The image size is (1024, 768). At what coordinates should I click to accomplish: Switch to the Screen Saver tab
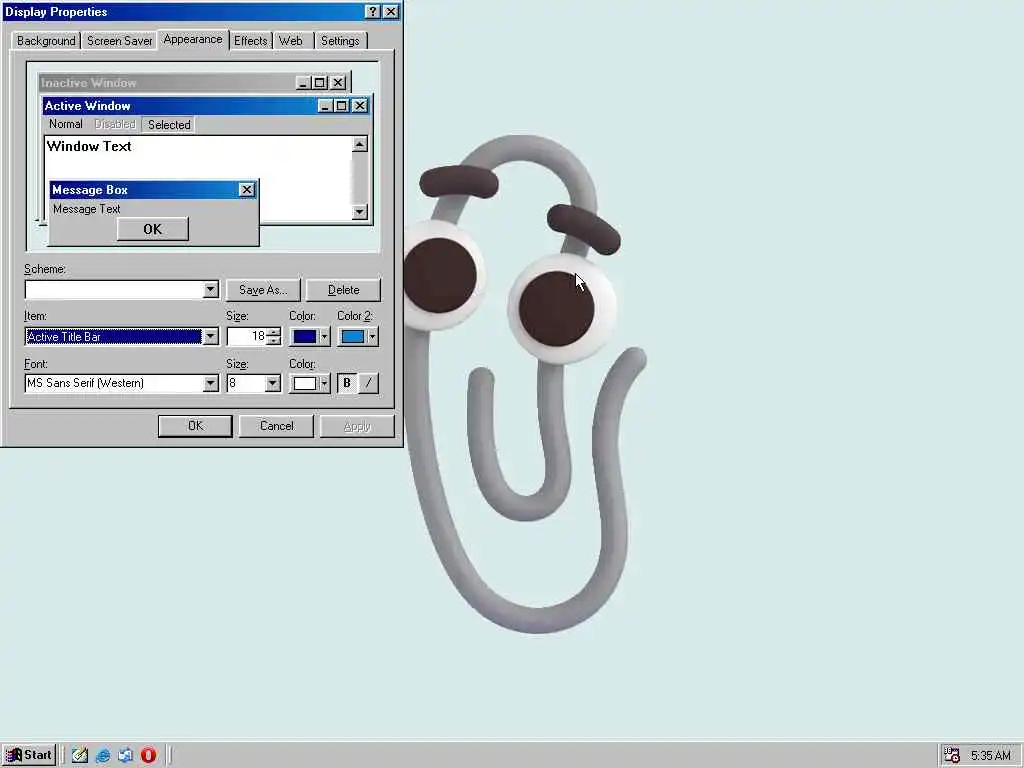[x=120, y=40]
